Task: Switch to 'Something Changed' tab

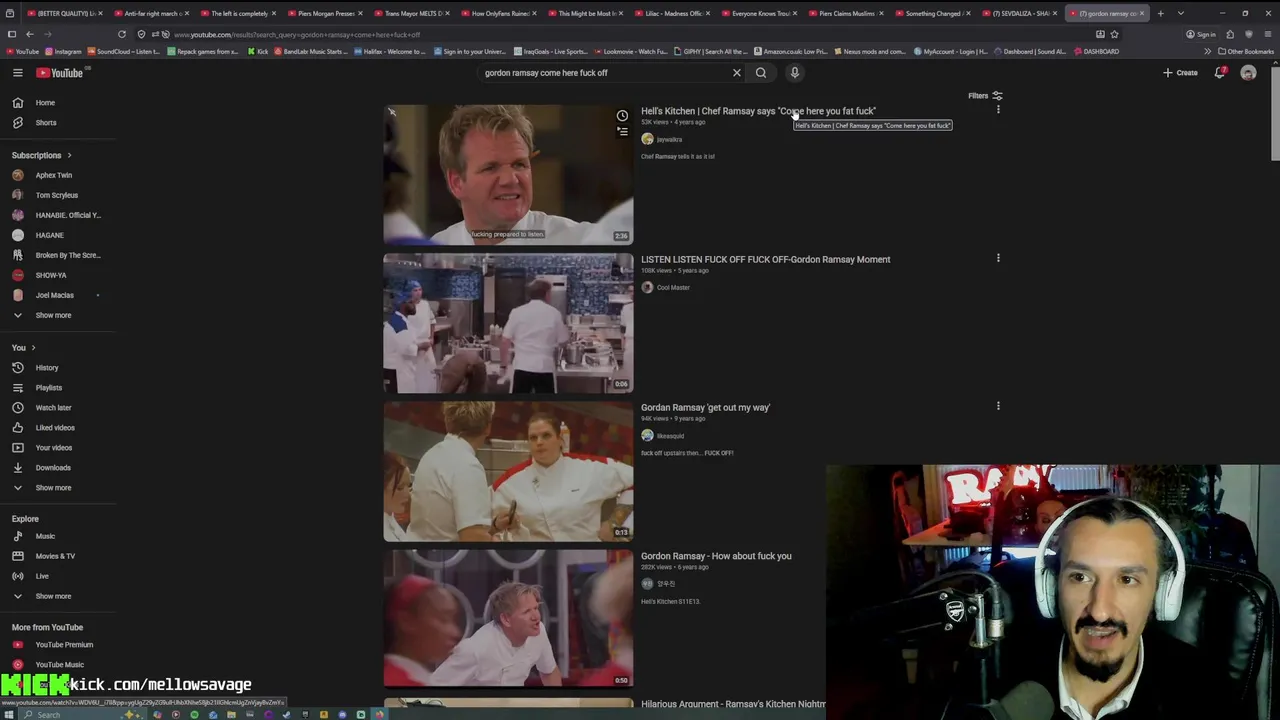Action: pyautogui.click(x=935, y=13)
